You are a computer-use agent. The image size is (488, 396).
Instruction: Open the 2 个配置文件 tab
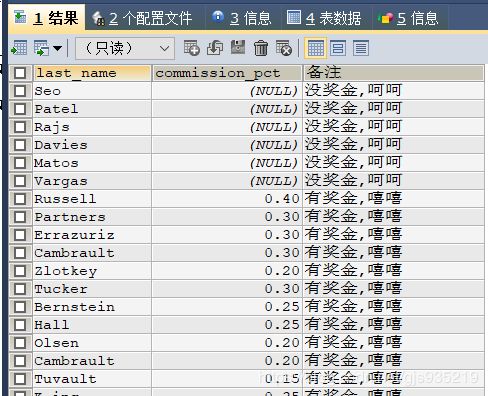[x=142, y=18]
